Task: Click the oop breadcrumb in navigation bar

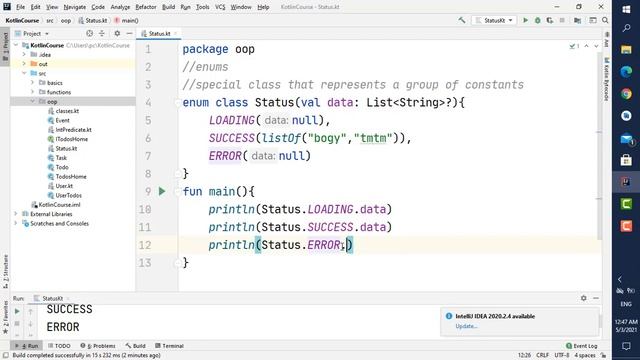Action: pyautogui.click(x=66, y=20)
